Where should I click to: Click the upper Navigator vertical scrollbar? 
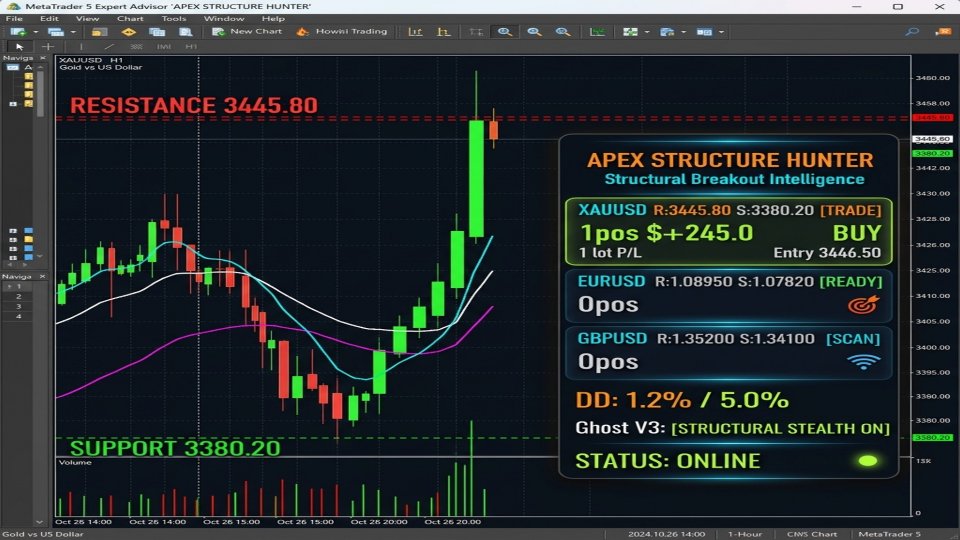click(x=40, y=92)
